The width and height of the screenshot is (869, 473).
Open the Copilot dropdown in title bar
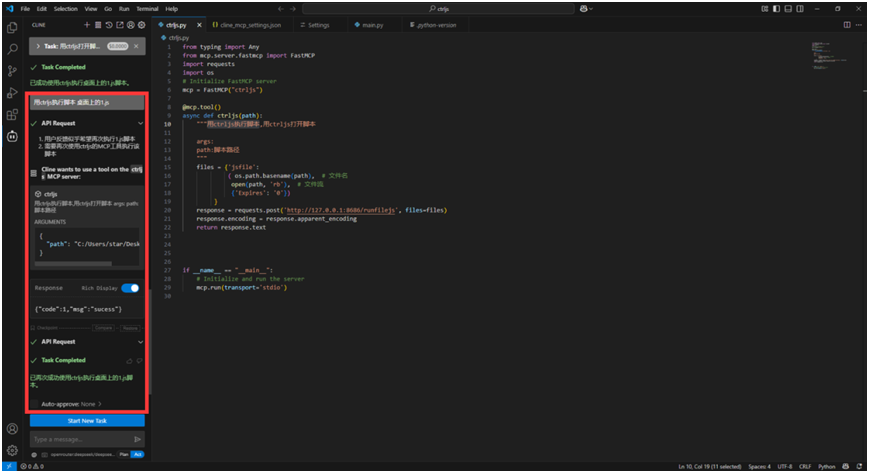click(x=586, y=9)
